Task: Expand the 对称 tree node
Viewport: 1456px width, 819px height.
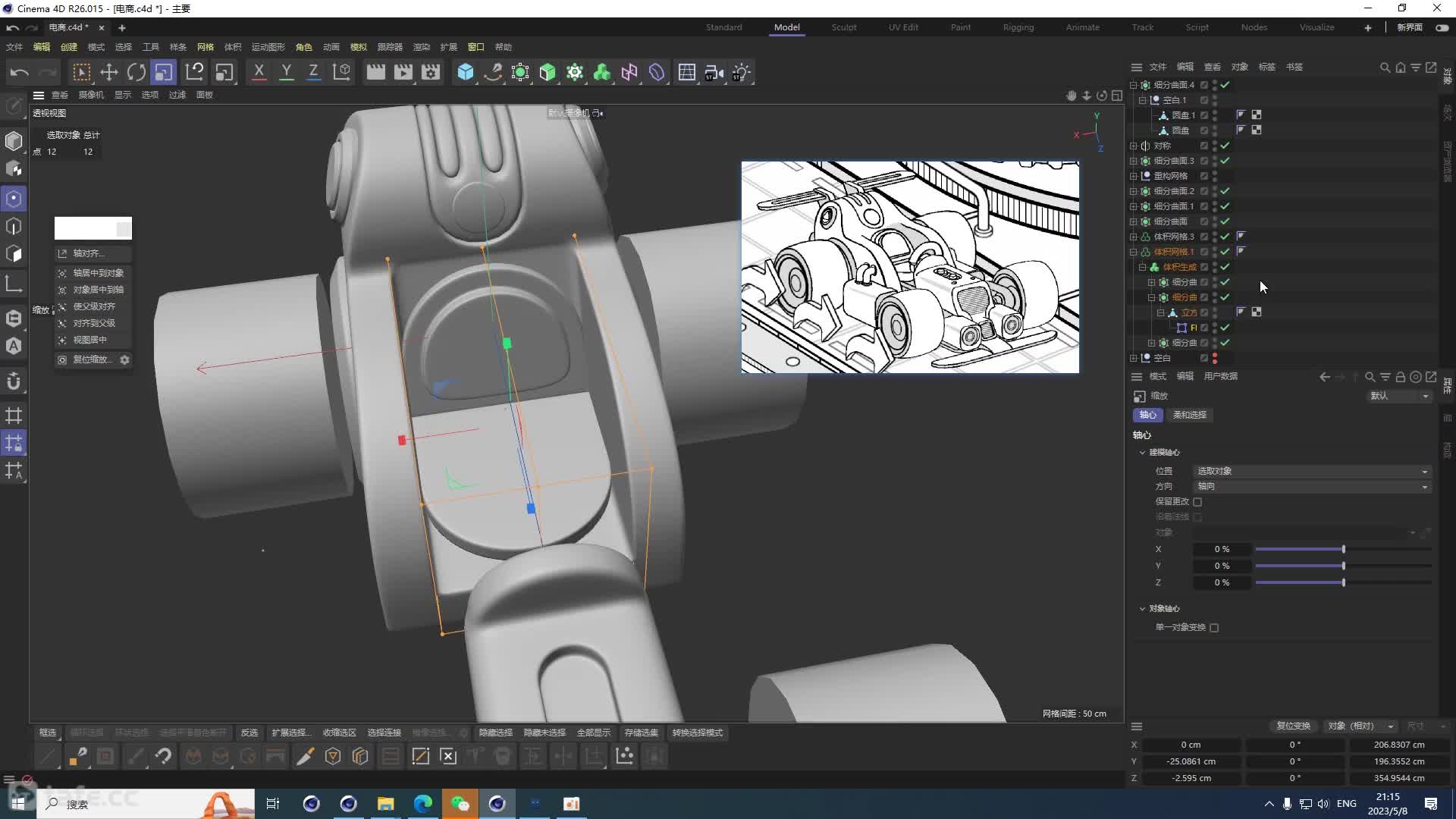Action: tap(1134, 146)
